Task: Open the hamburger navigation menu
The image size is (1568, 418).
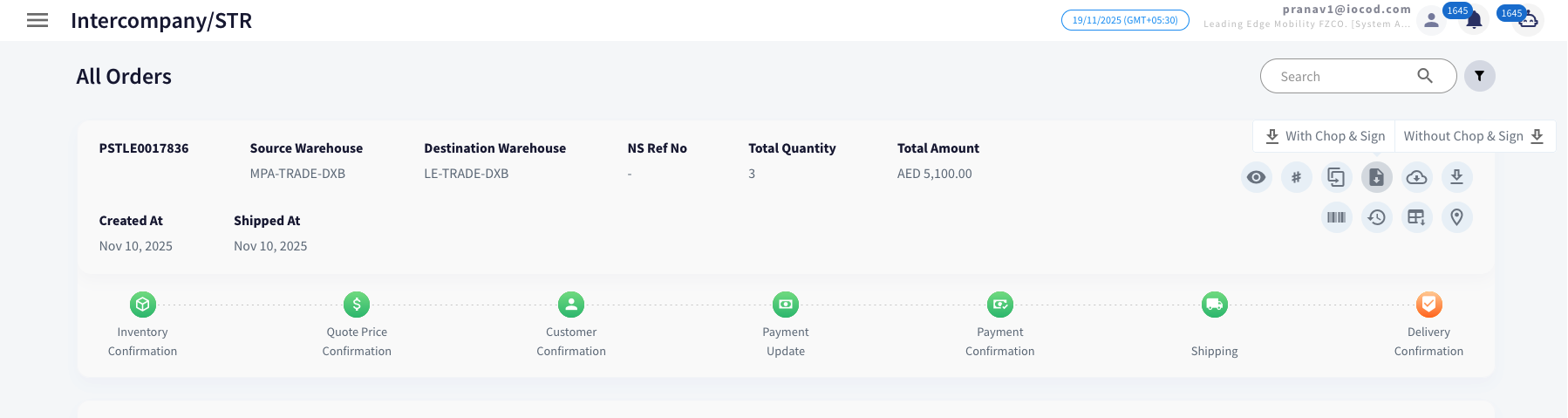Action: [37, 20]
